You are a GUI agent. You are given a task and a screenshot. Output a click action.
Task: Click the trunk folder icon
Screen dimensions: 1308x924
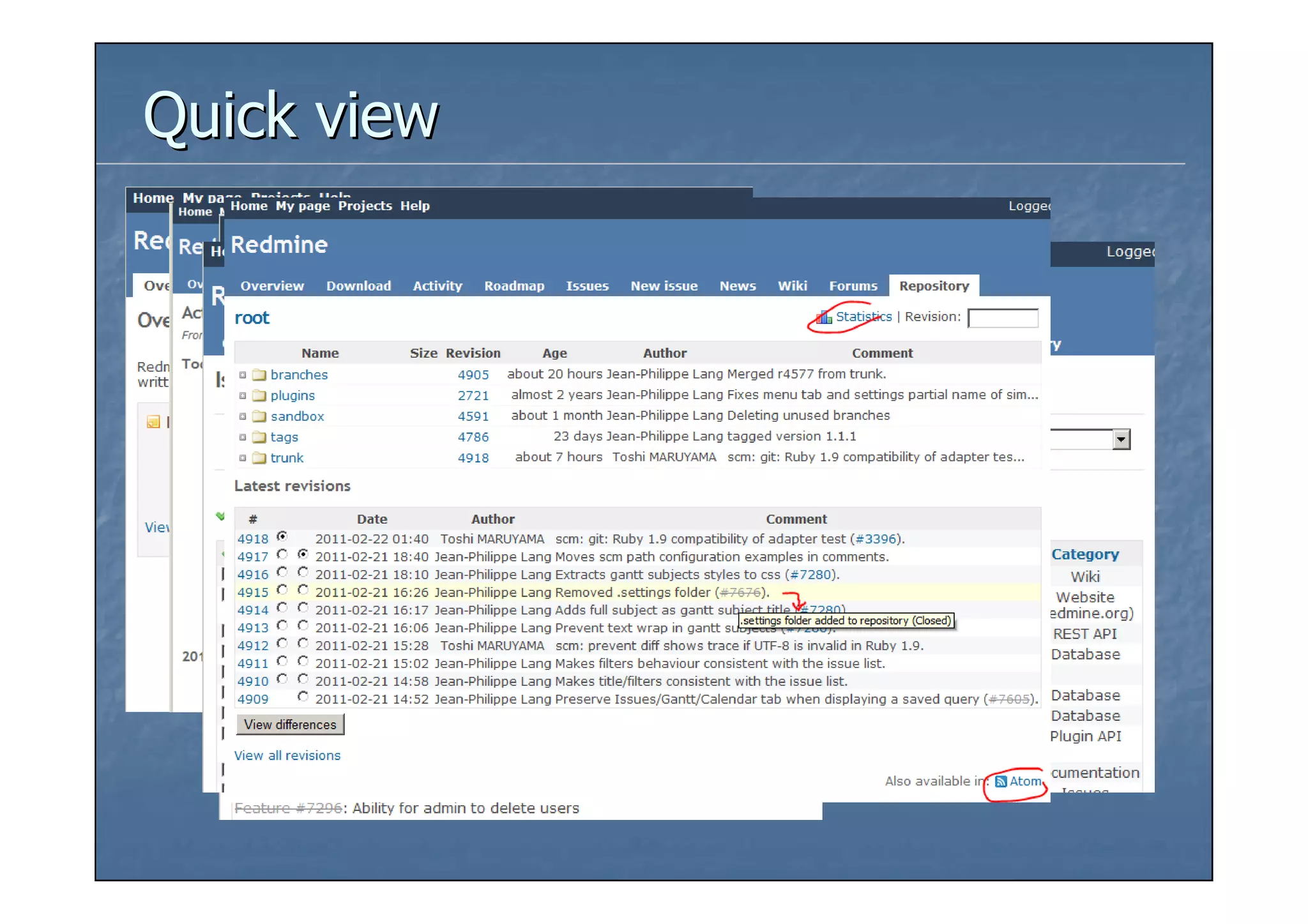259,458
